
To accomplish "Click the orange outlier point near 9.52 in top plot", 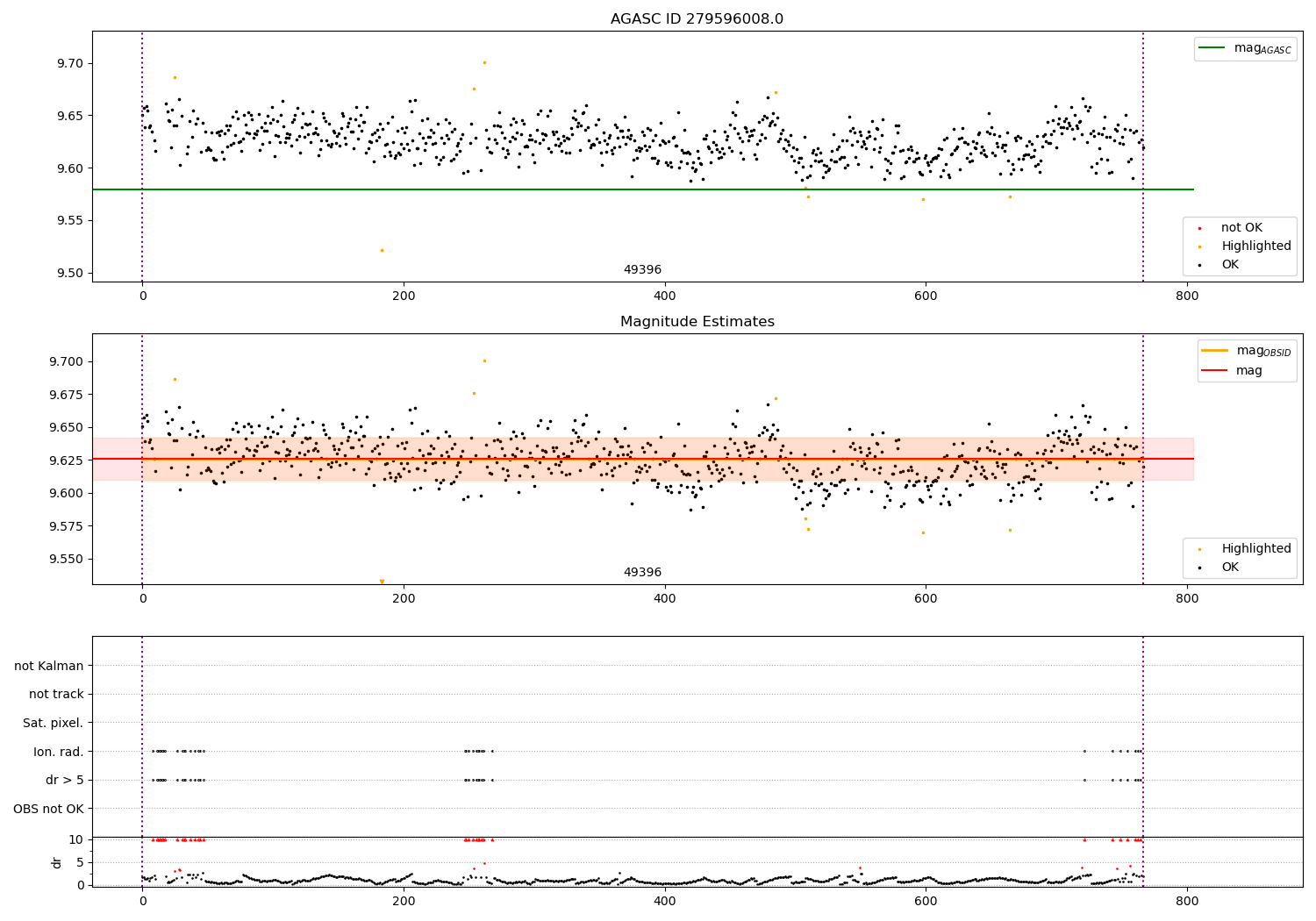I will (x=382, y=250).
